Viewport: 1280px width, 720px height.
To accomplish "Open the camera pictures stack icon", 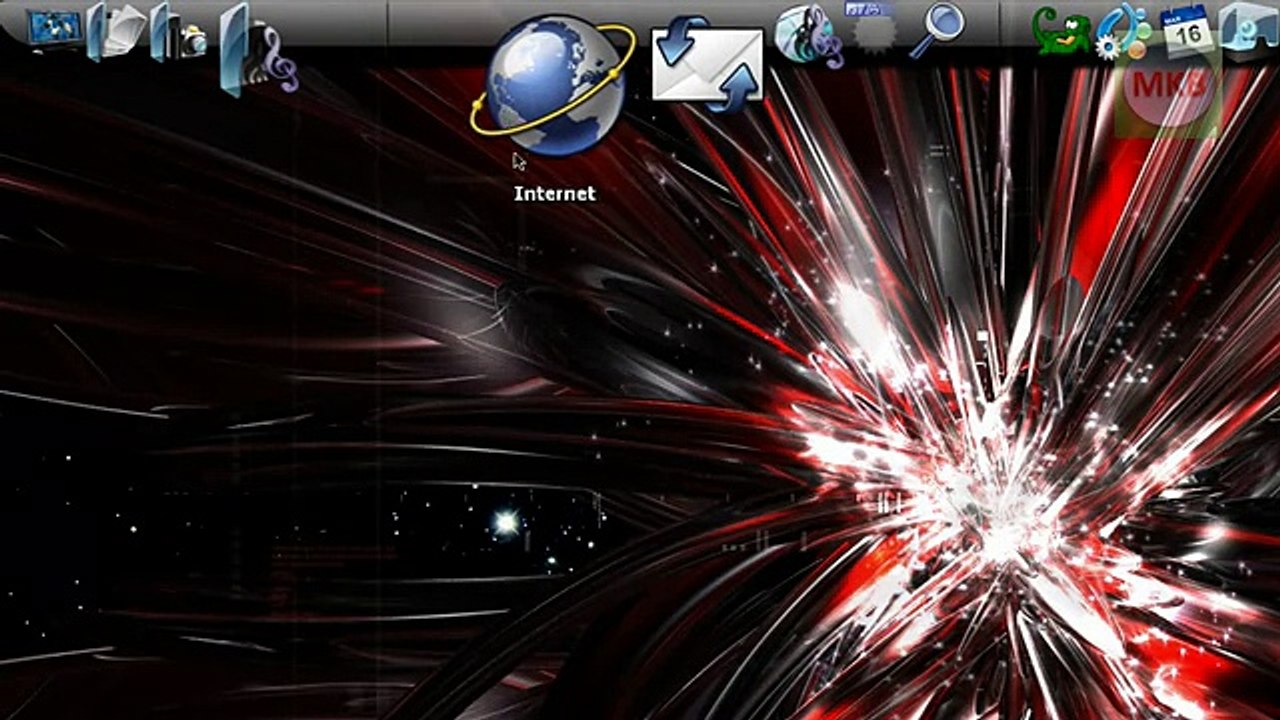I will [179, 33].
